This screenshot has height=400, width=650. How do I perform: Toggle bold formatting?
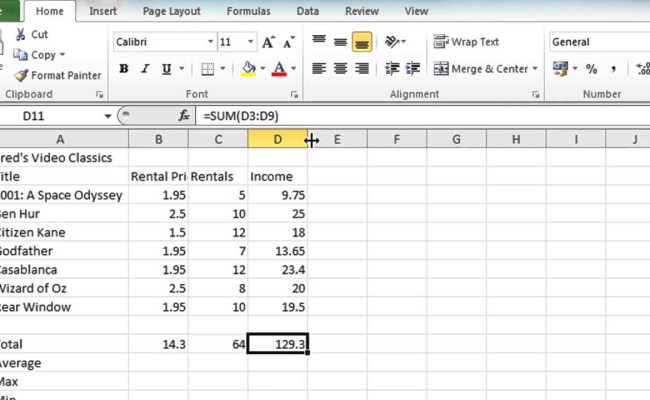(x=124, y=68)
